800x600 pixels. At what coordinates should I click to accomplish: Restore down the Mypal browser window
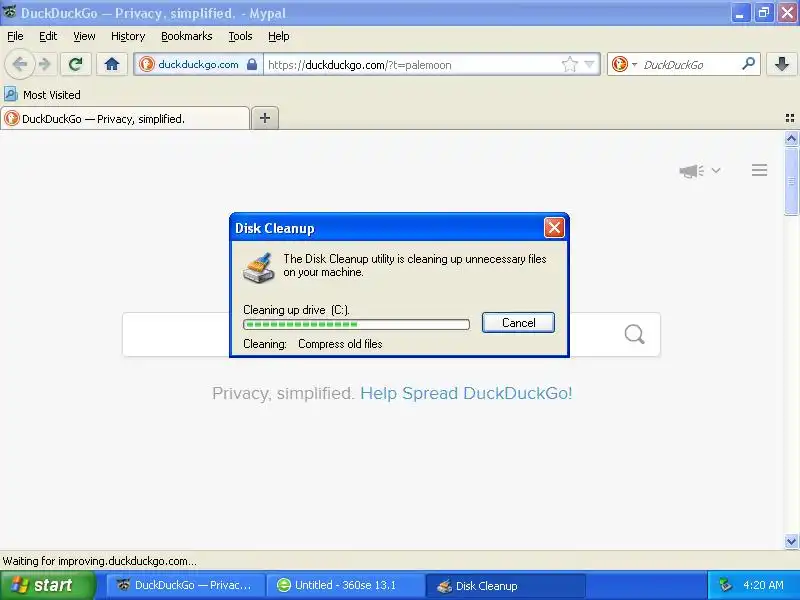(764, 13)
